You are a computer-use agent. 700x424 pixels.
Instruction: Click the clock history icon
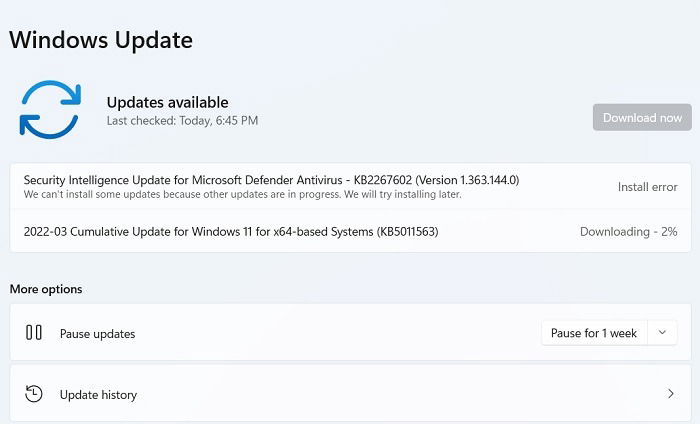click(x=34, y=394)
